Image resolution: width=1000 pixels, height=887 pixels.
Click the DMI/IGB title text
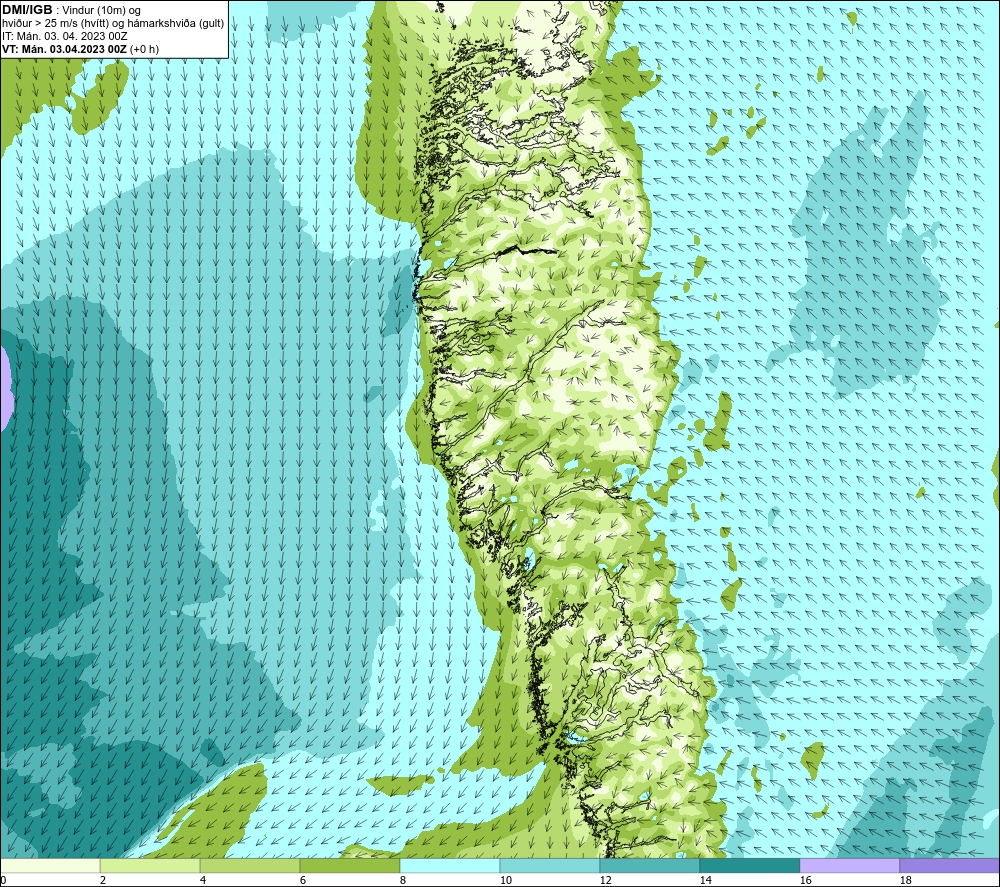pos(27,10)
